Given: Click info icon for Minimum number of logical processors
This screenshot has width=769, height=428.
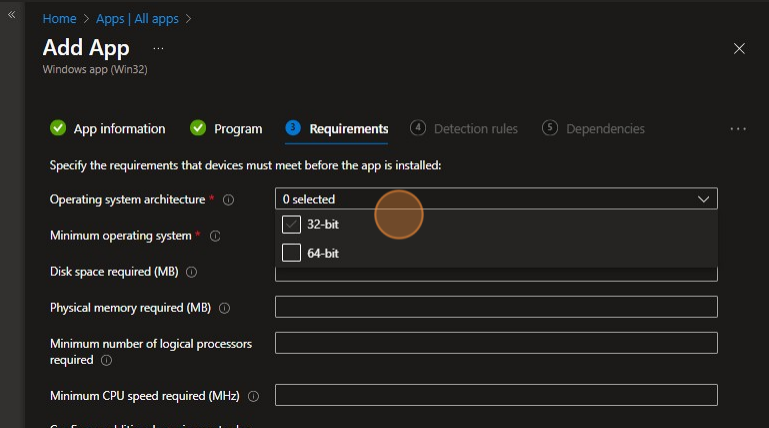Looking at the screenshot, I should (106, 360).
